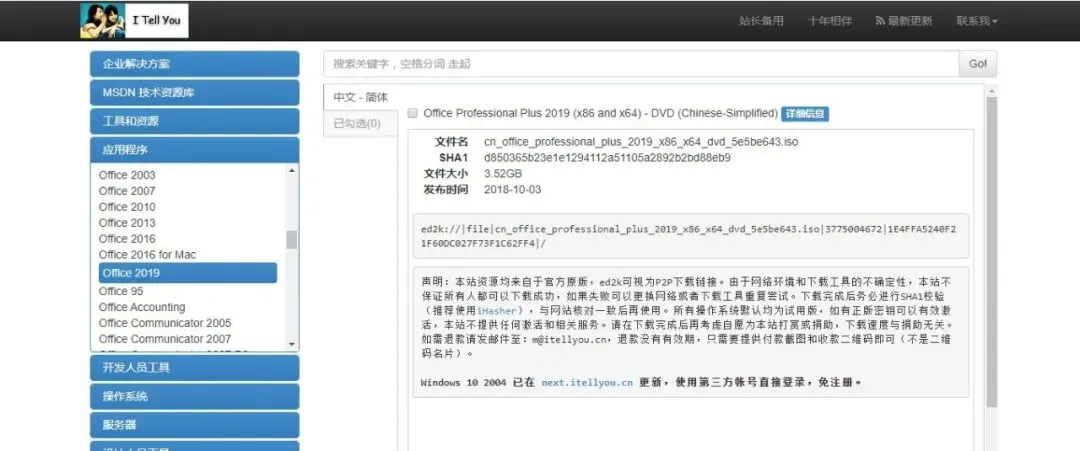Click the ISO file name text
This screenshot has height=451, width=1080.
(641, 142)
